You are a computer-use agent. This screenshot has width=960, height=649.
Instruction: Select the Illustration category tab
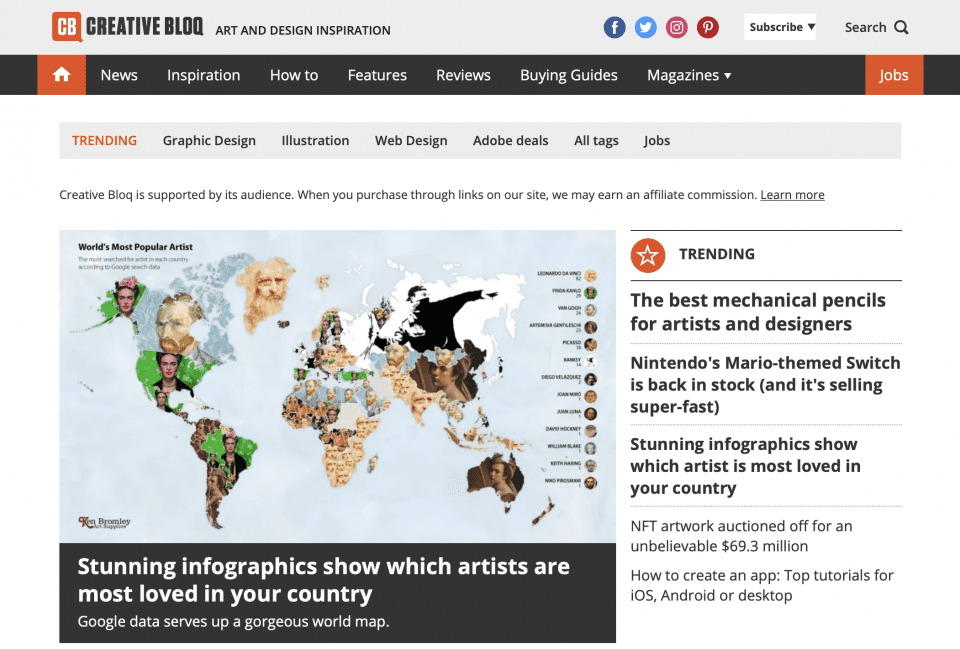coord(315,140)
